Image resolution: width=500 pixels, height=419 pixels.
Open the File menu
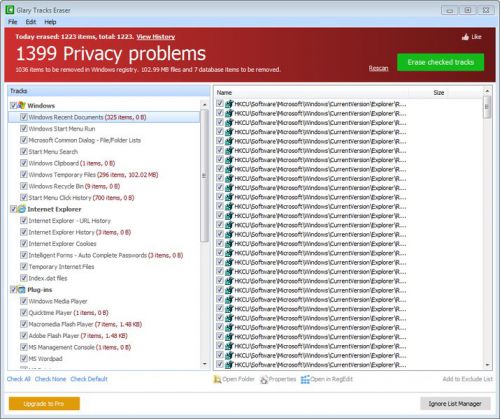click(x=13, y=22)
